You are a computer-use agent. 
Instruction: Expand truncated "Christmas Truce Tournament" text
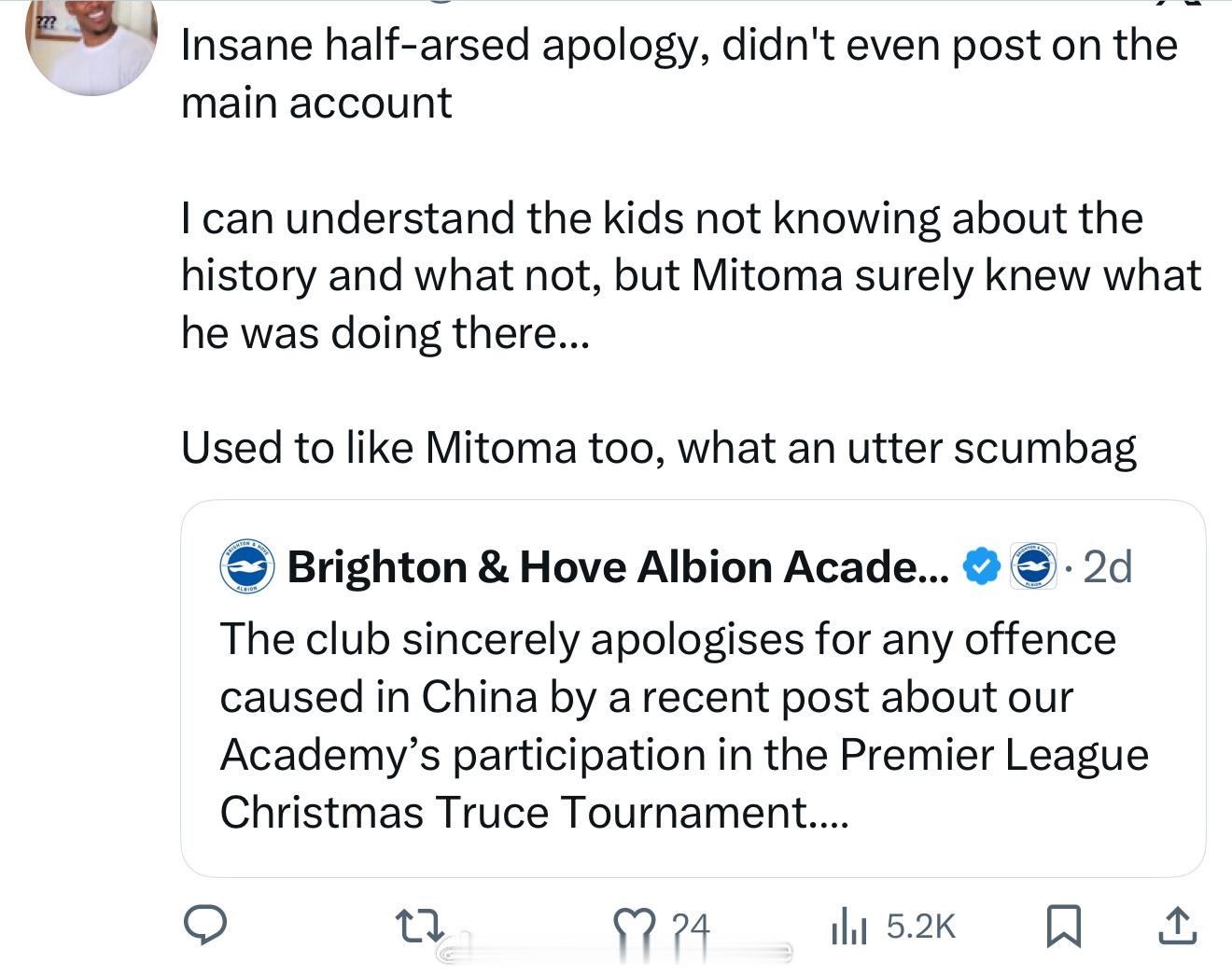coord(534,812)
